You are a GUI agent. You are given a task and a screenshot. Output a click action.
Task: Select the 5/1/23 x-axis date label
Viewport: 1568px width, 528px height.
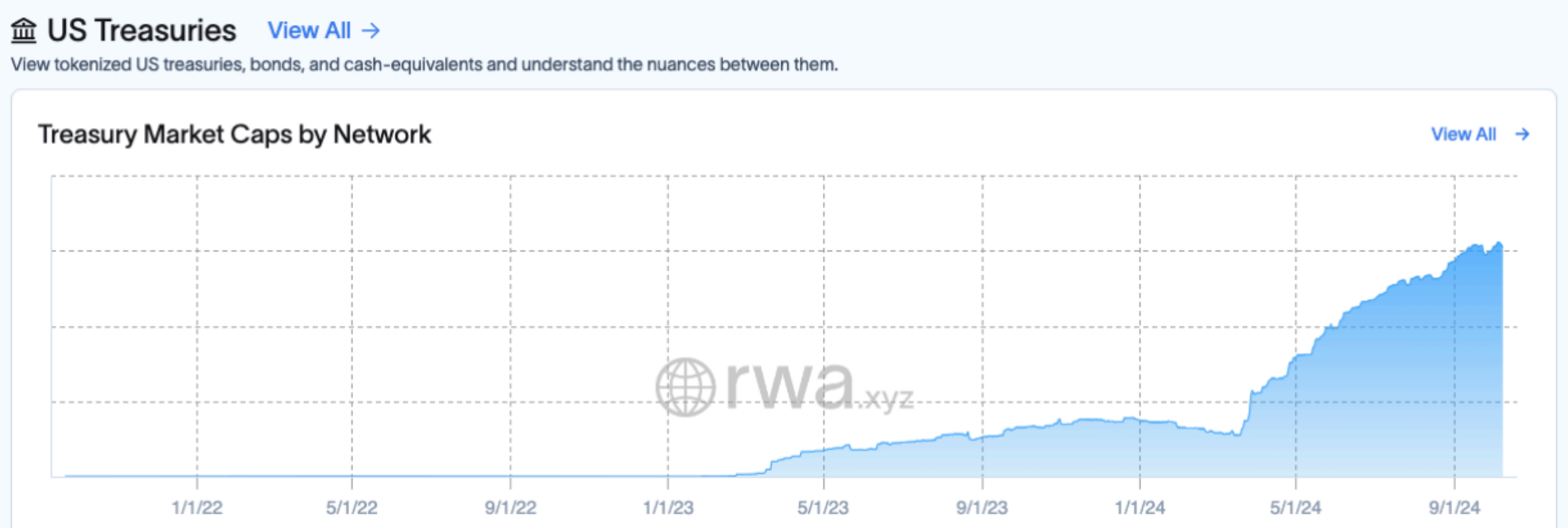[823, 508]
